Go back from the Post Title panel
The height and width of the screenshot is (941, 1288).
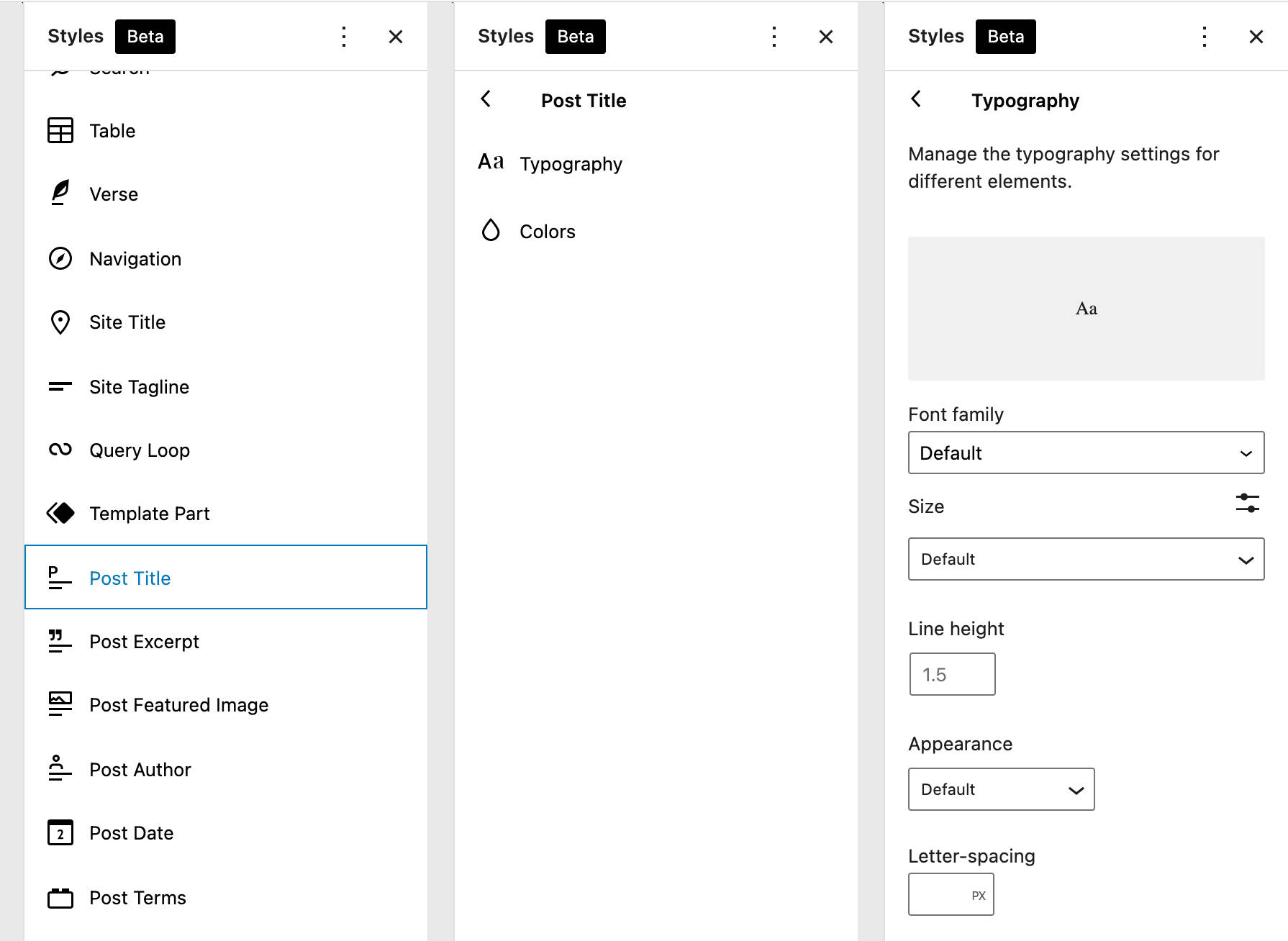486,99
